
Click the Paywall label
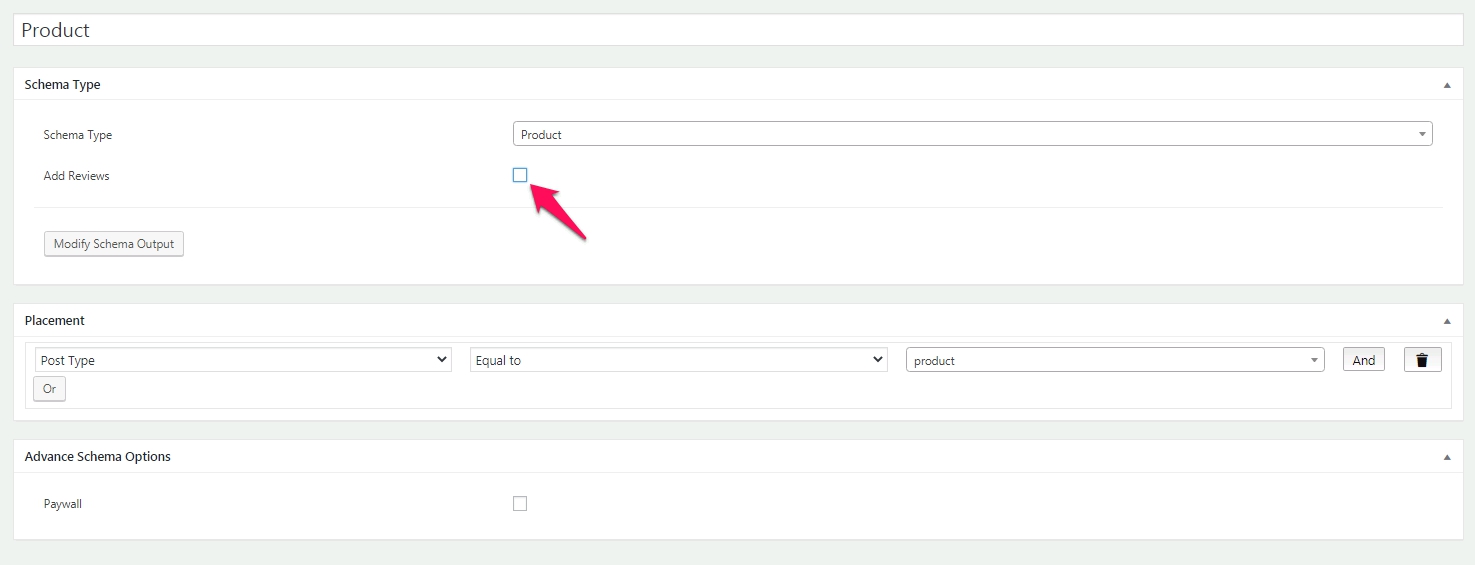(x=63, y=504)
